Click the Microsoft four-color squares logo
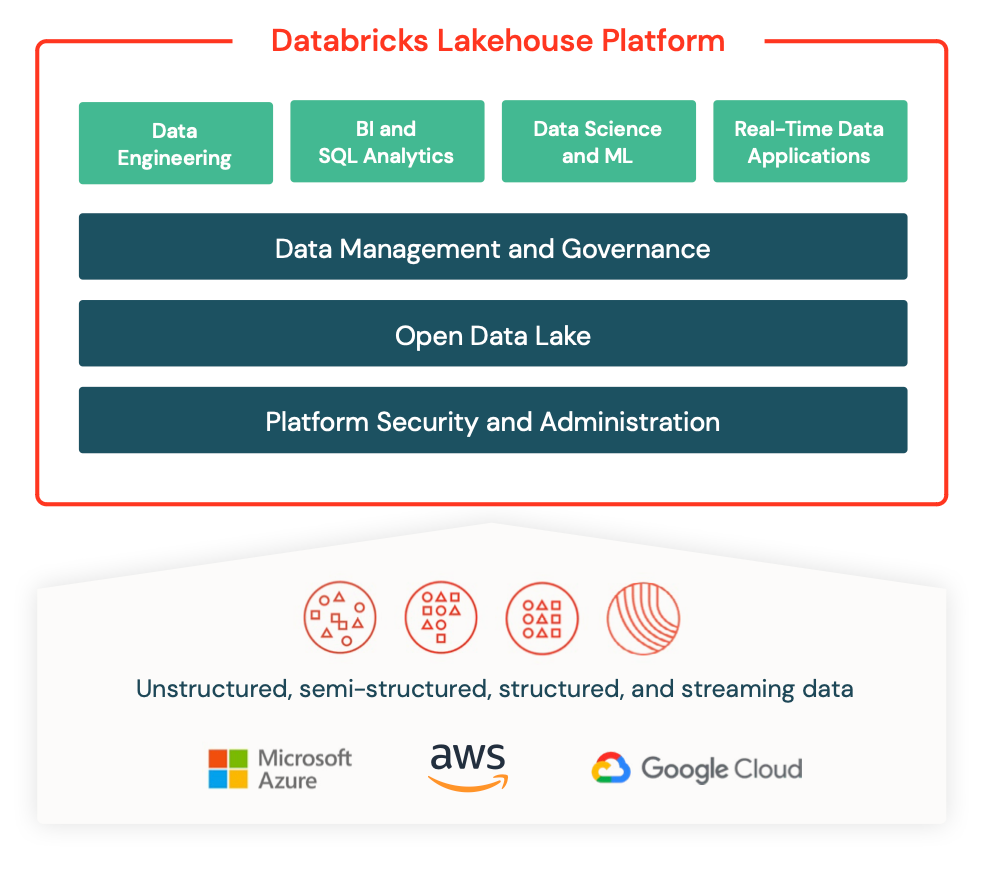Viewport: 982px width, 870px height. [x=227, y=769]
